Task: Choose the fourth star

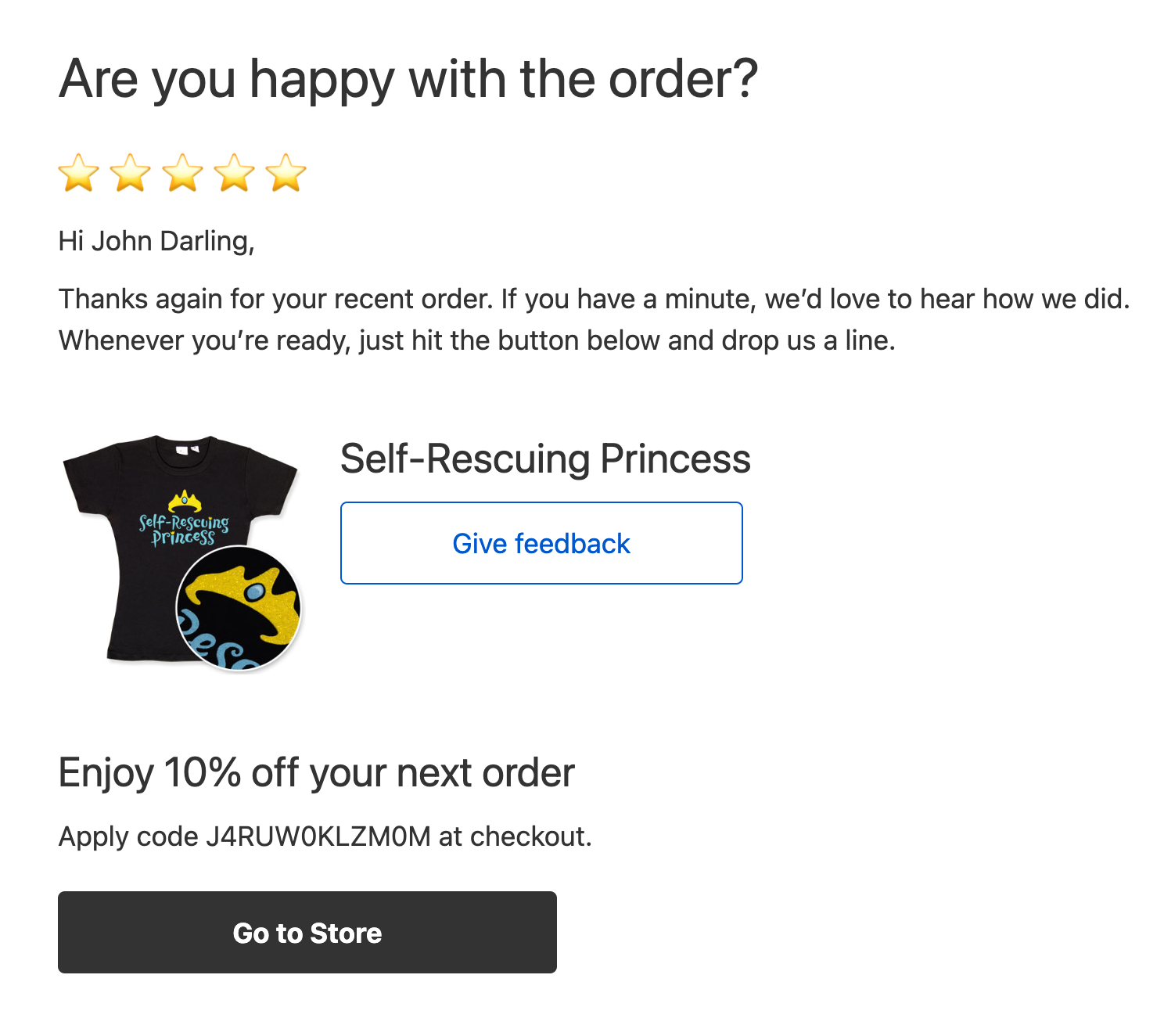Action: [x=236, y=174]
